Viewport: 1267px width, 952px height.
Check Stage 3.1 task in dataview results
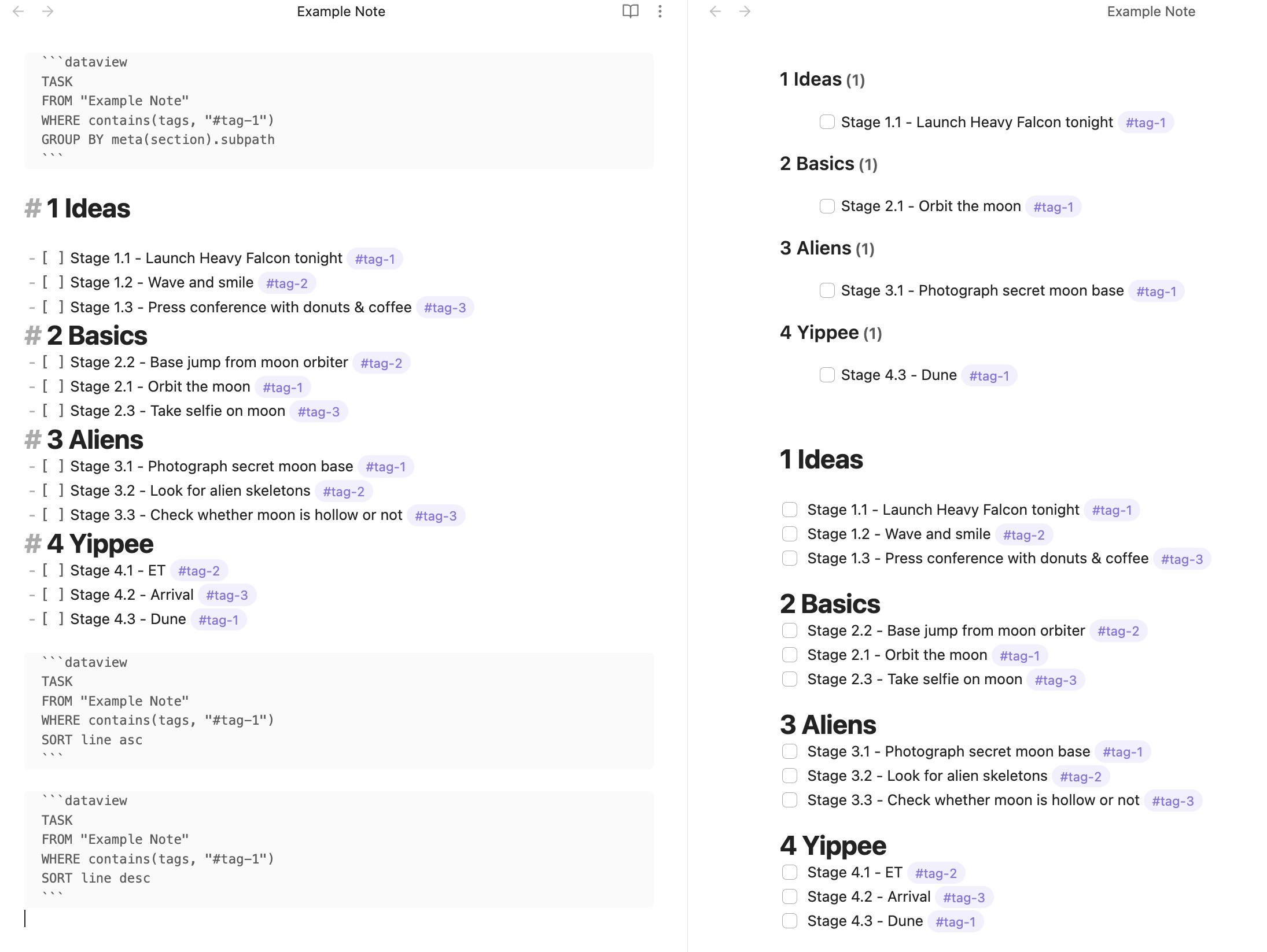coord(827,291)
